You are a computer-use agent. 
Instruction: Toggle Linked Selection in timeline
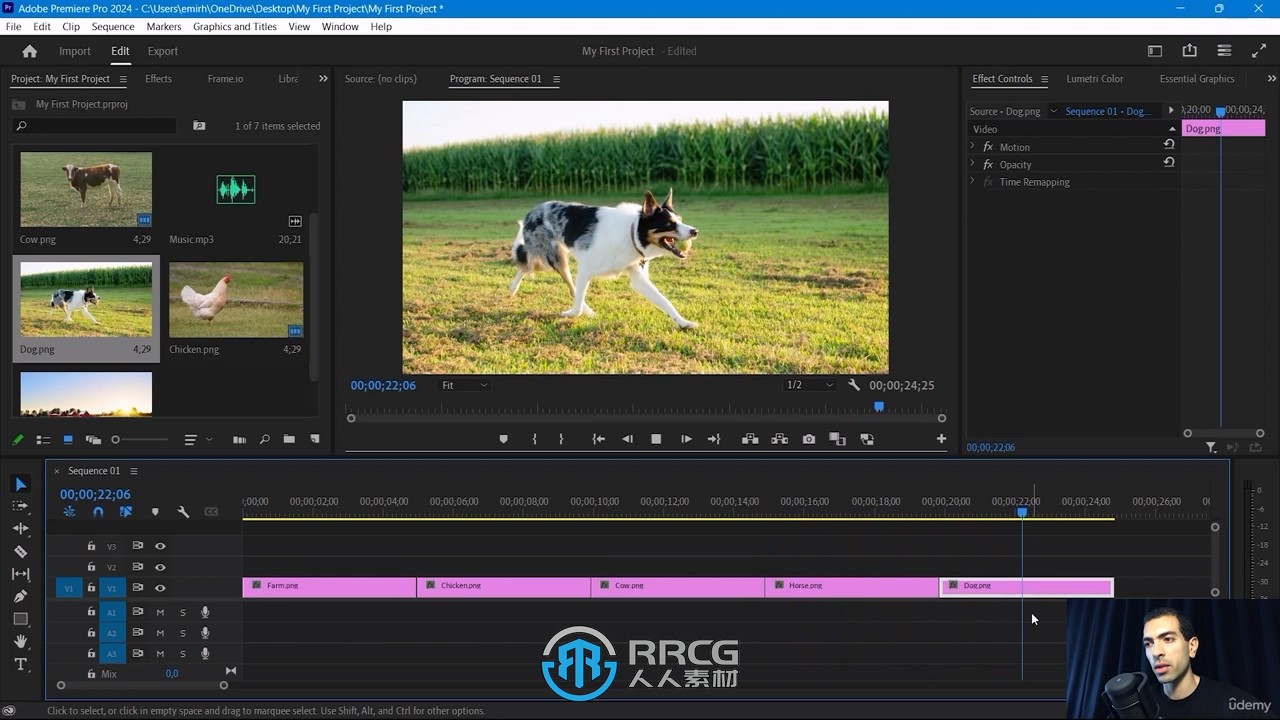tap(126, 512)
